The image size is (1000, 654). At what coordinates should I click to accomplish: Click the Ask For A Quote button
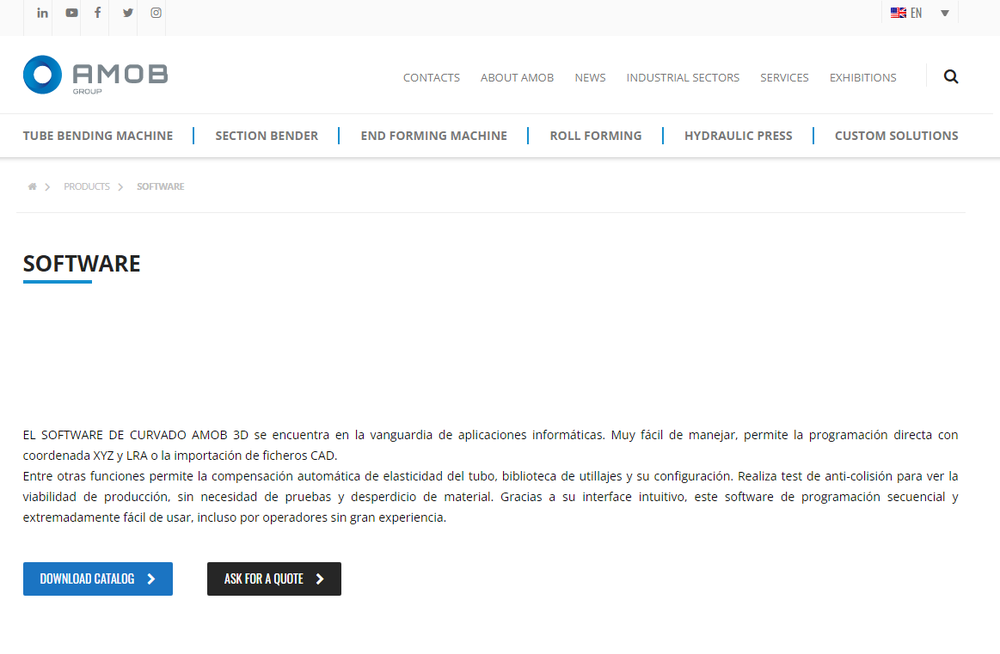click(274, 579)
